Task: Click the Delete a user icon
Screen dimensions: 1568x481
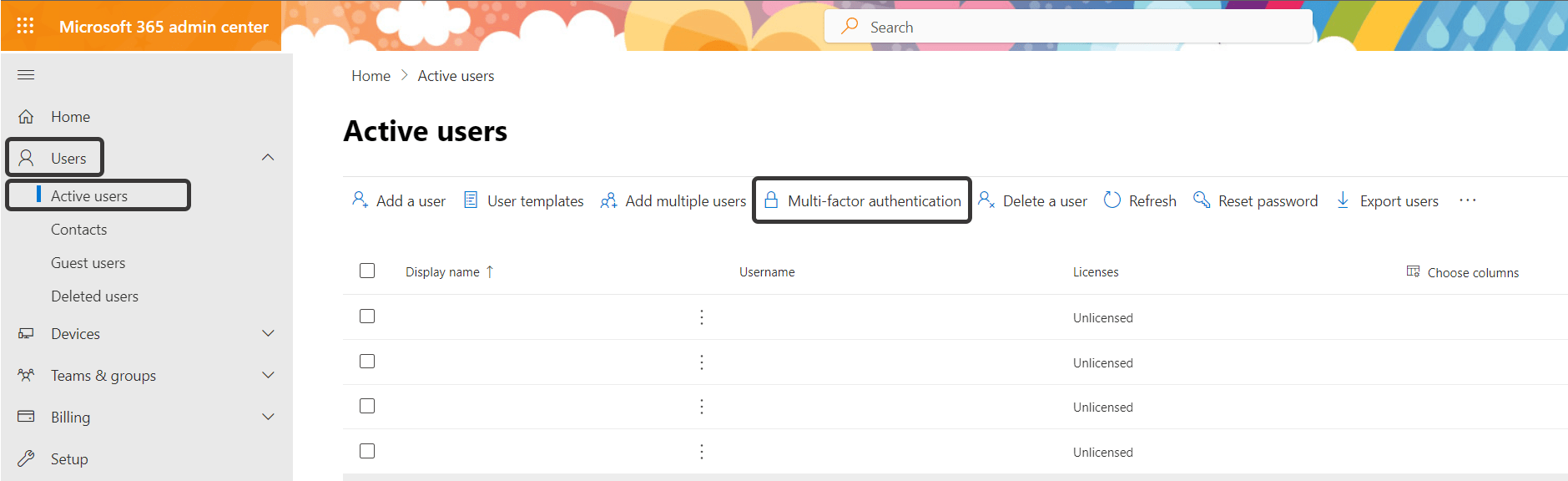Action: pos(986,200)
